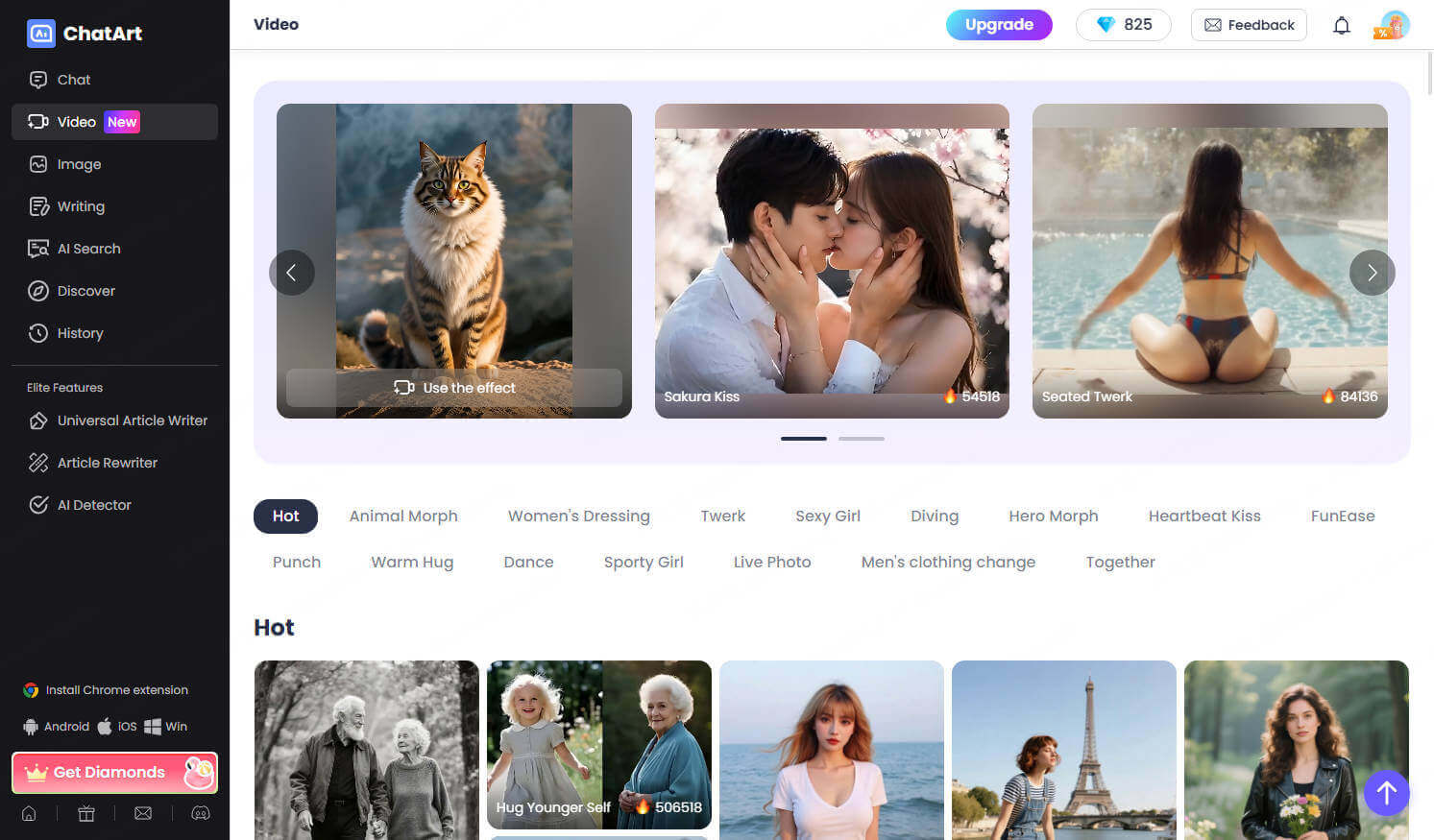The width and height of the screenshot is (1434, 840).
Task: Select the Animal Morph category tab
Action: 403,516
